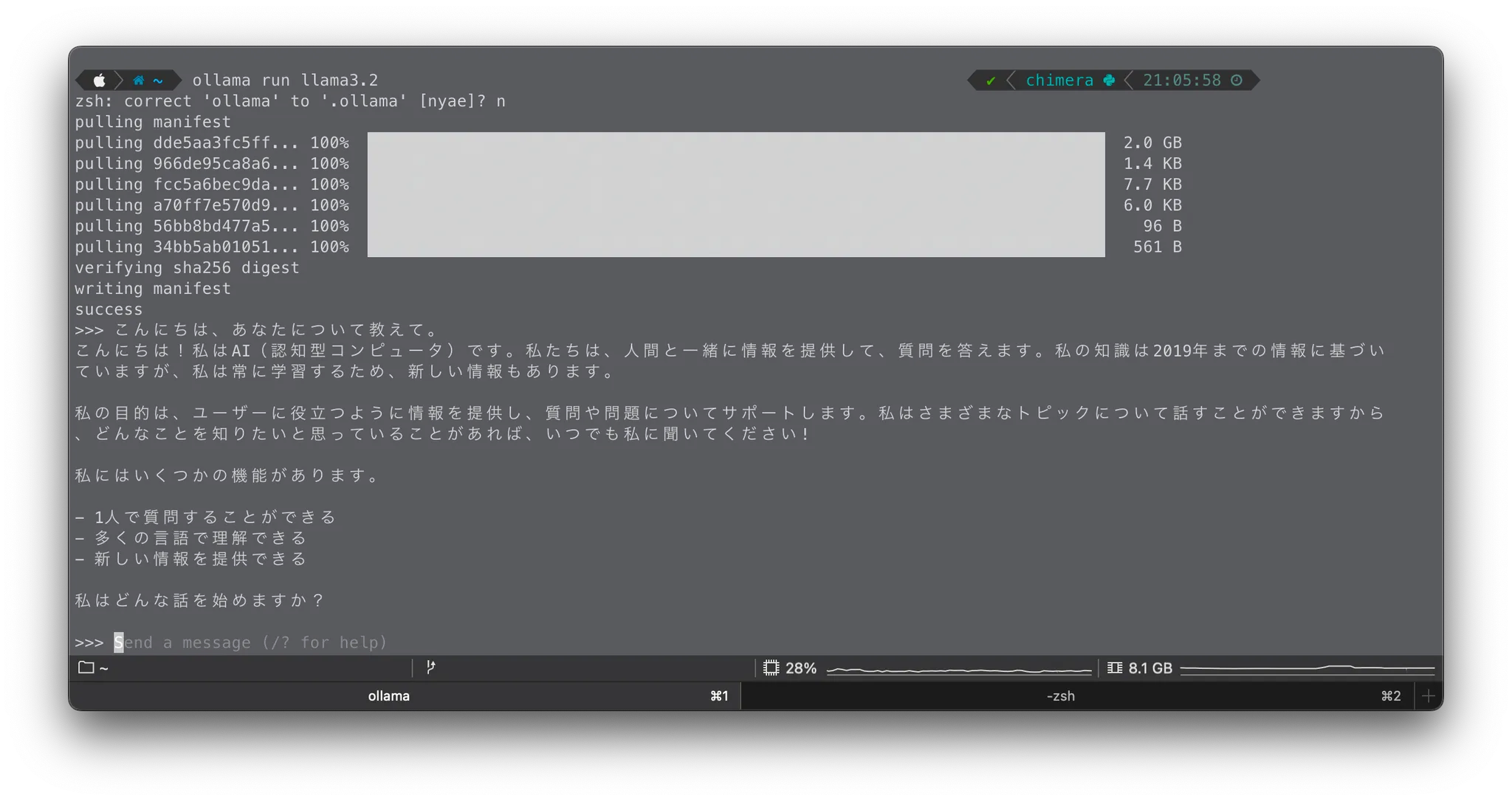Open a new tab with the plus button
This screenshot has width=1512, height=801.
pos(1428,696)
